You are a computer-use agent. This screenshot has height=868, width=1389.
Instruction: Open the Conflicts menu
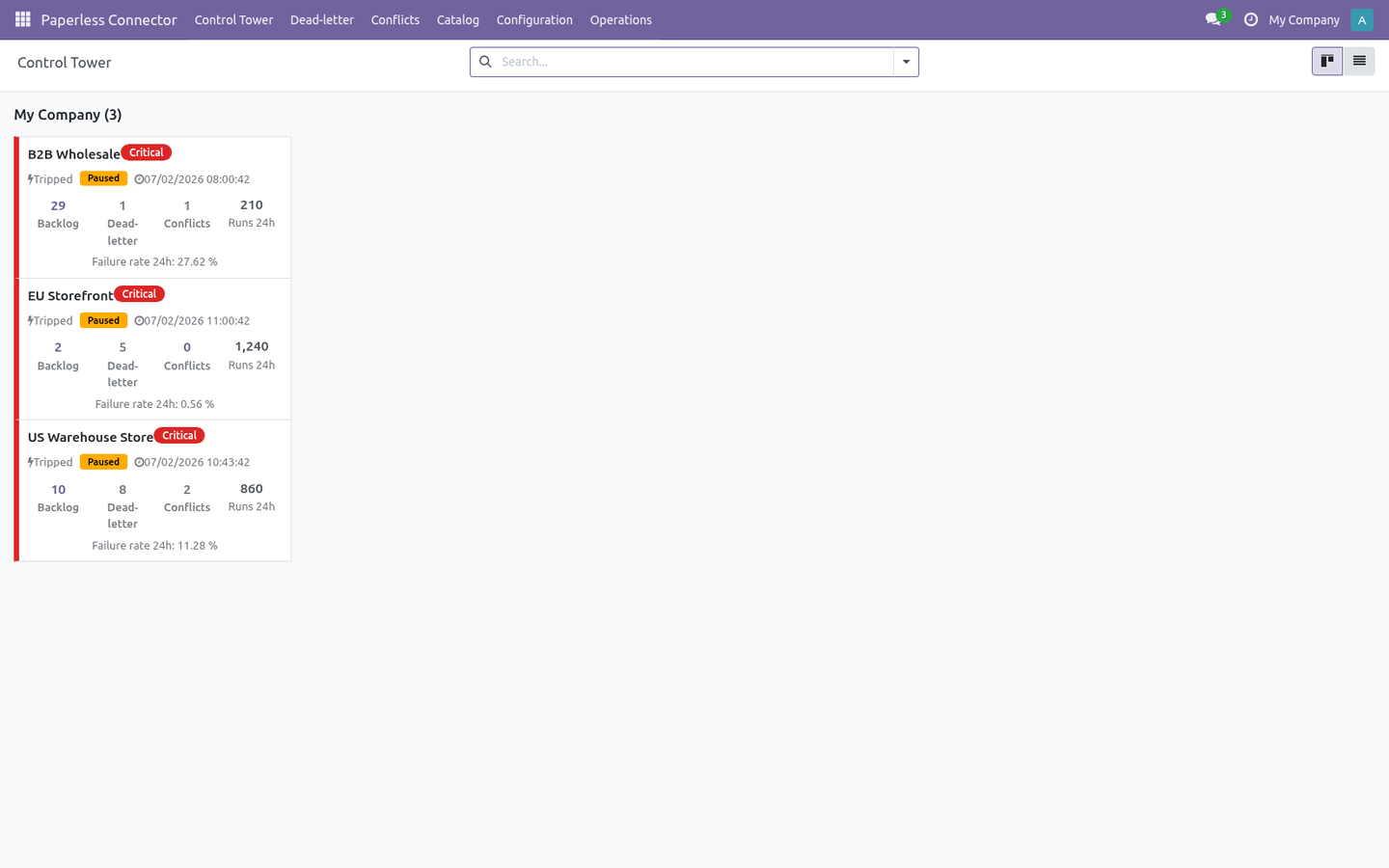[395, 19]
